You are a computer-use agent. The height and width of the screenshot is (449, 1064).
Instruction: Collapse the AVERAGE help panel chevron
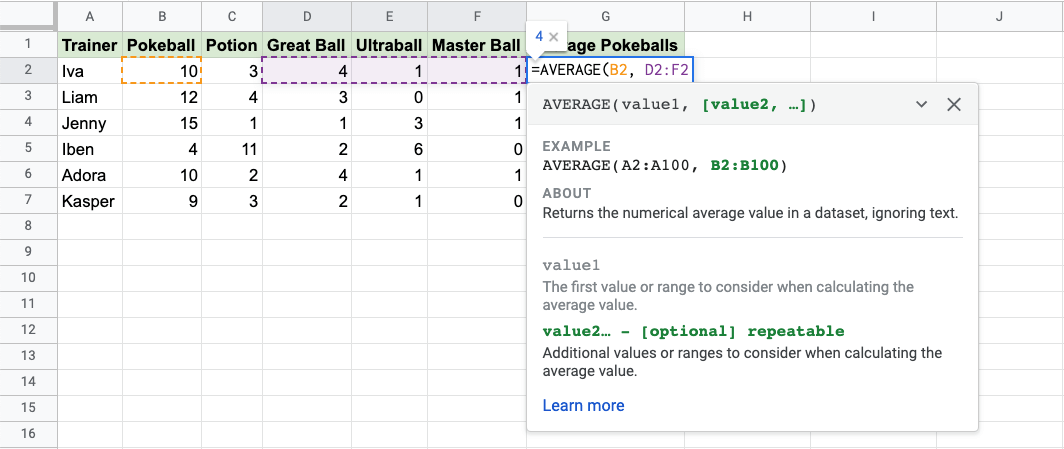[x=922, y=104]
